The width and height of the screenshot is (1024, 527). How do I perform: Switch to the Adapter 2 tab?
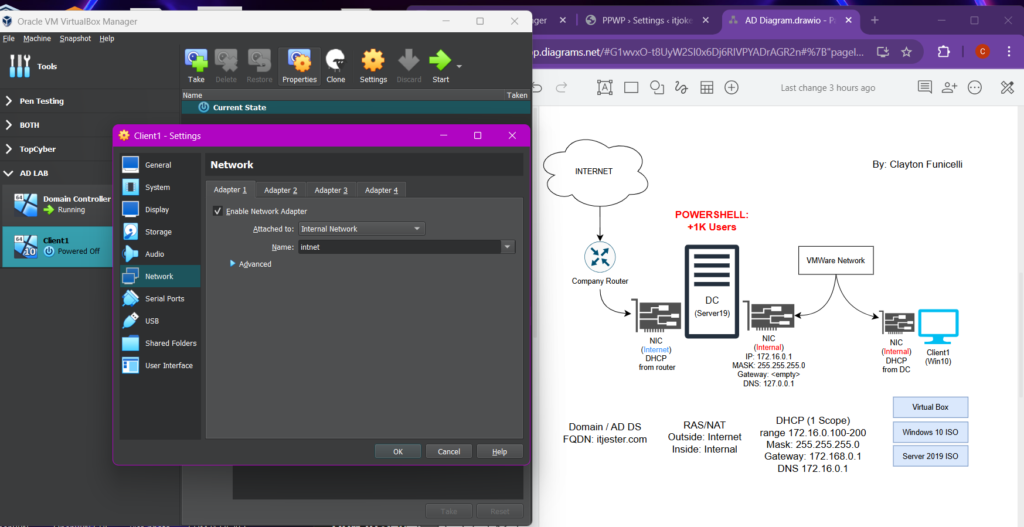coord(281,190)
